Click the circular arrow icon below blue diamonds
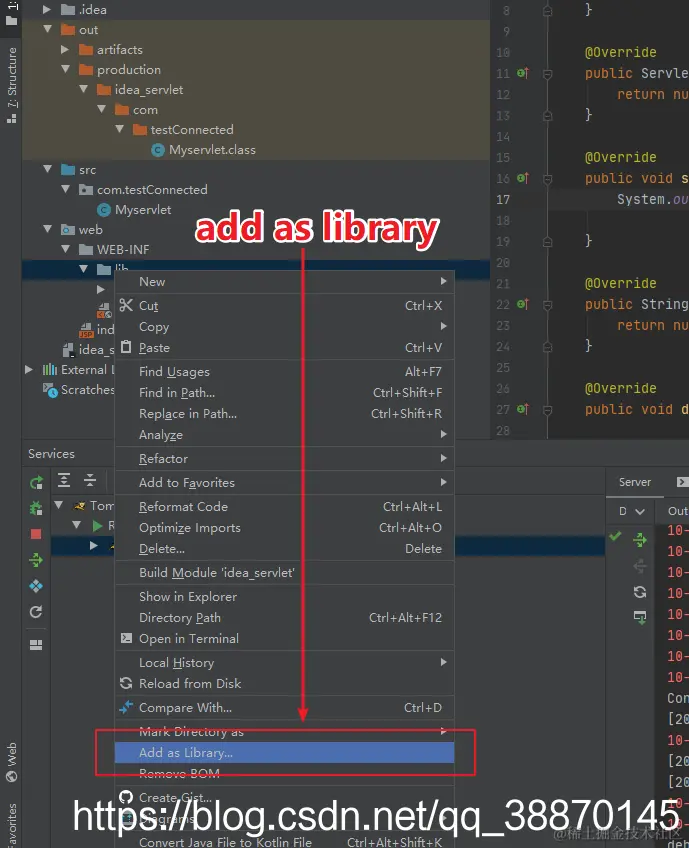 click(36, 612)
